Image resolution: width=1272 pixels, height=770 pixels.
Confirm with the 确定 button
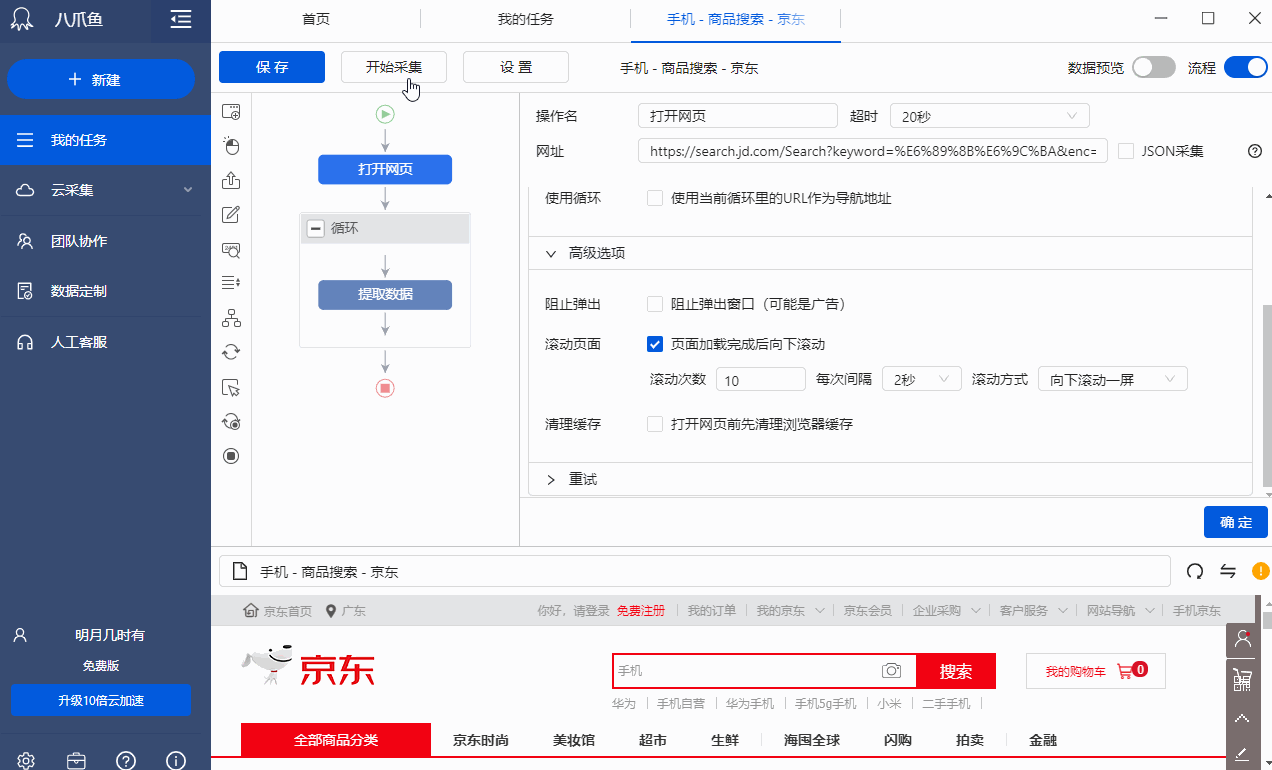[x=1236, y=522]
